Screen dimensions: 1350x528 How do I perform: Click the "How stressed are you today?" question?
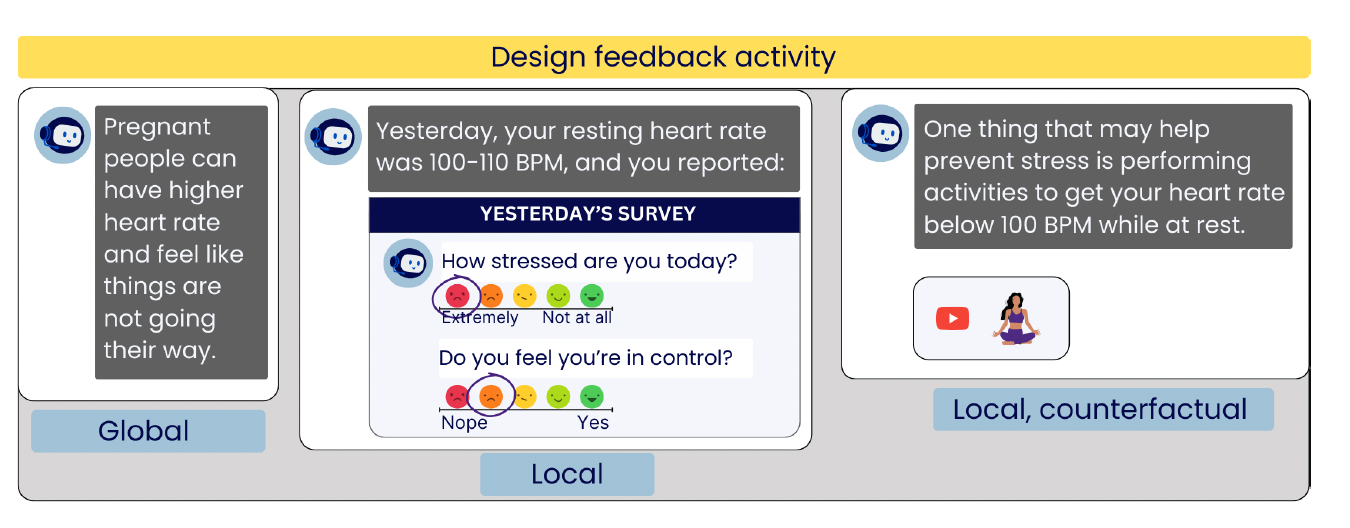point(589,262)
